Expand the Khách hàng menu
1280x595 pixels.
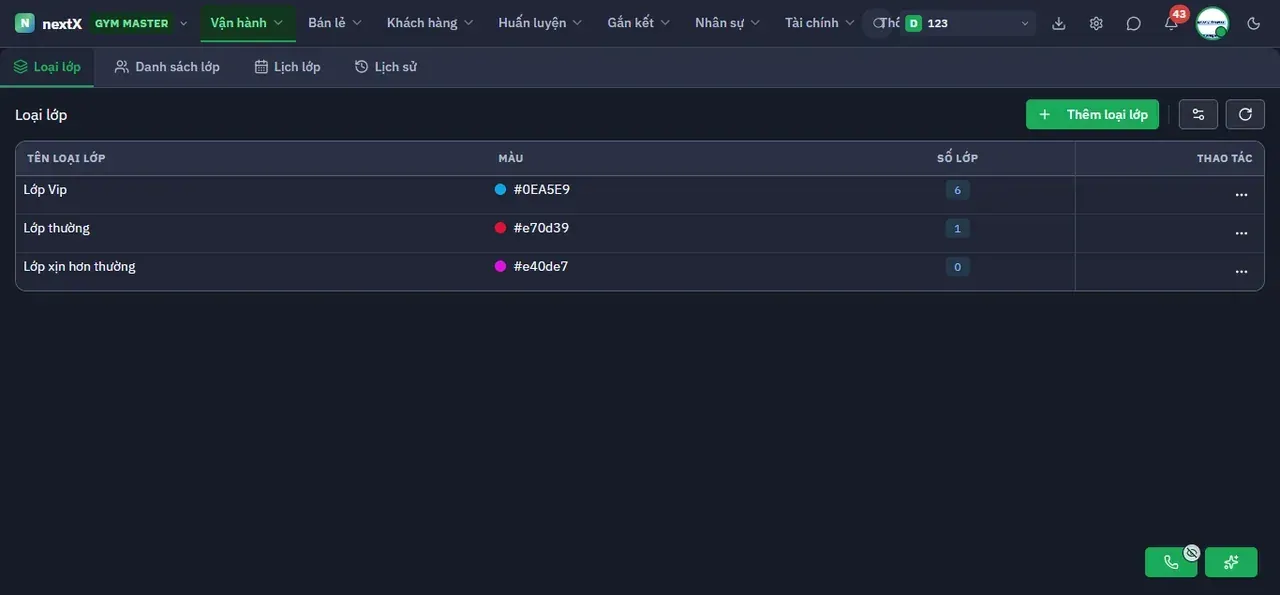coord(430,23)
